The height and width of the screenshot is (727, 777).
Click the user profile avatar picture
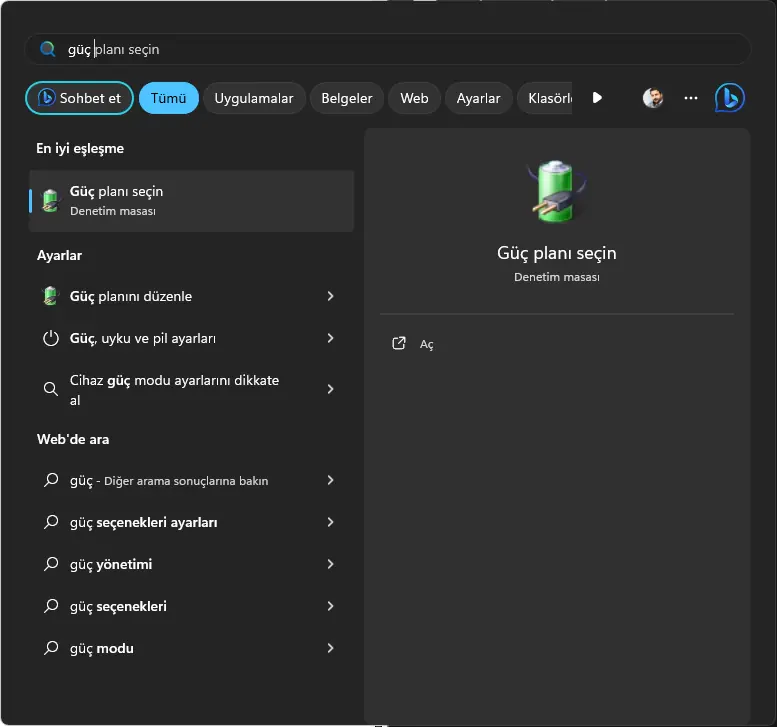[653, 98]
